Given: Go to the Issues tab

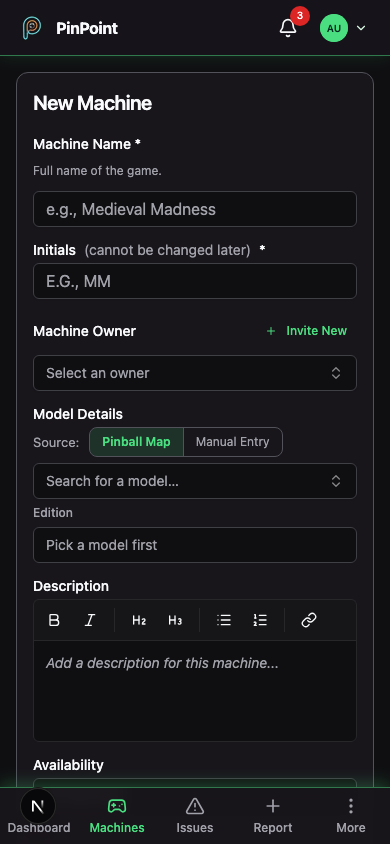Looking at the screenshot, I should click(x=195, y=816).
